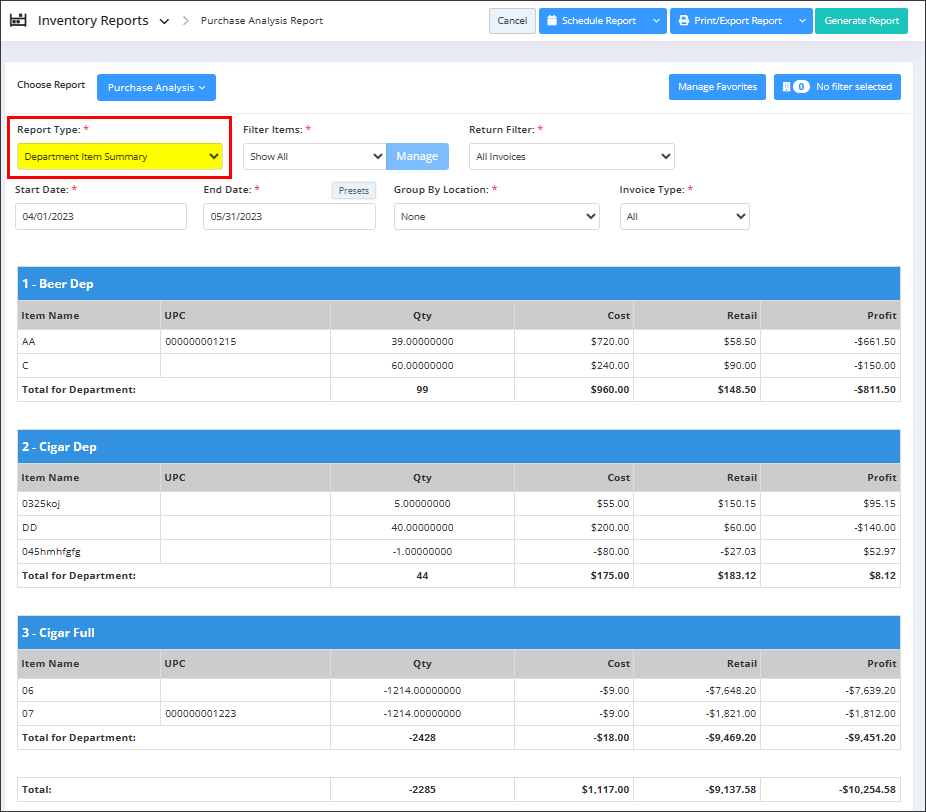
Task: Click profit -$1,812.00
Action: (870, 714)
